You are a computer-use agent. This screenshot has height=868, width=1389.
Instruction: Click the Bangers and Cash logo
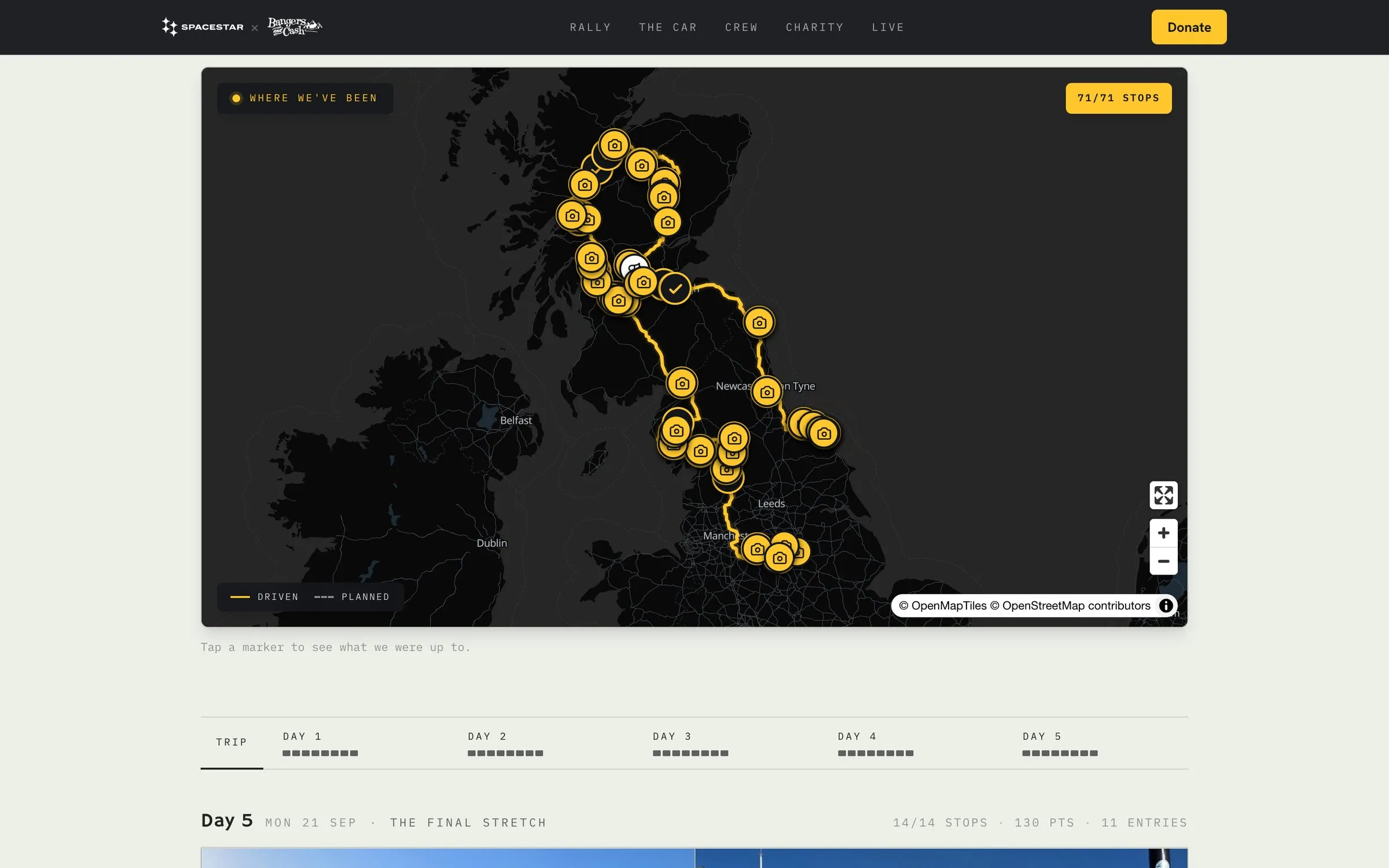click(295, 27)
